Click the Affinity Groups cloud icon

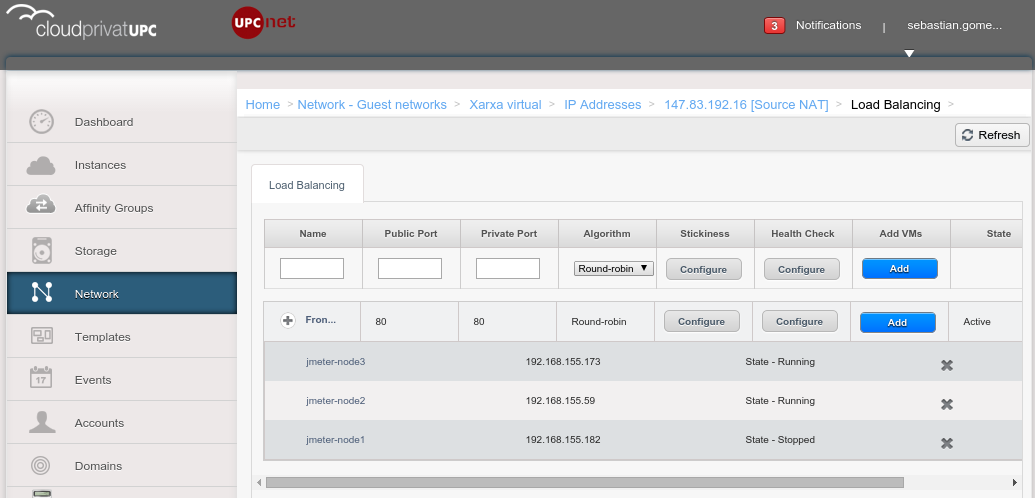41,207
